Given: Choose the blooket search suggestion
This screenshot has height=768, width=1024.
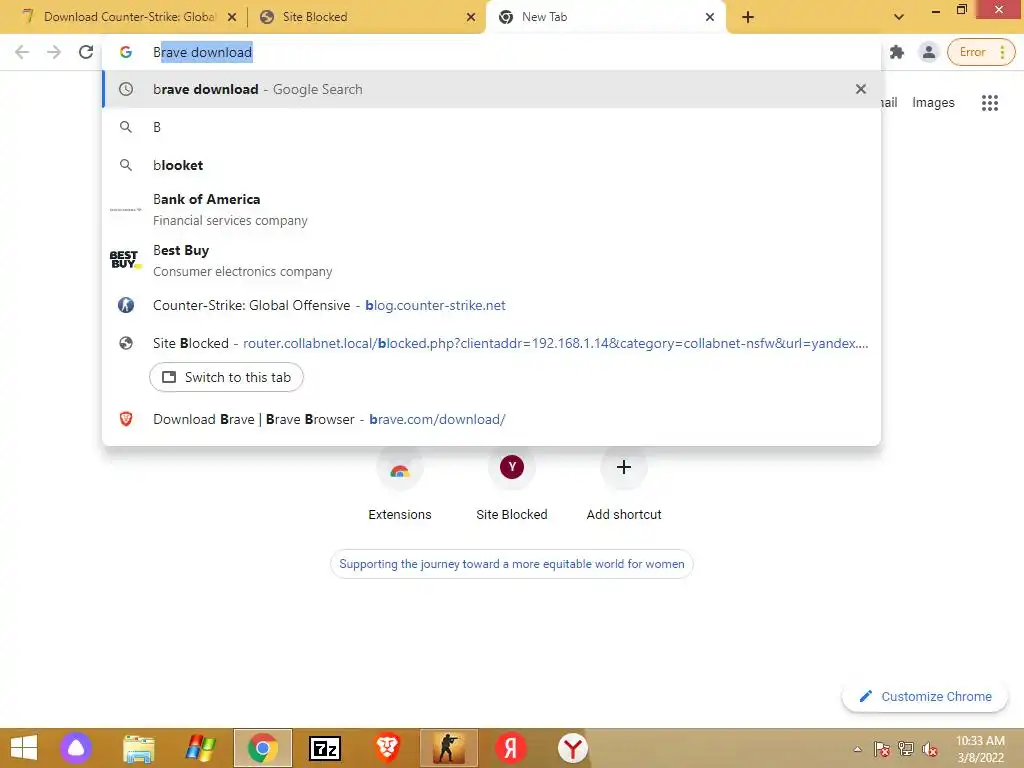Looking at the screenshot, I should pyautogui.click(x=491, y=165).
